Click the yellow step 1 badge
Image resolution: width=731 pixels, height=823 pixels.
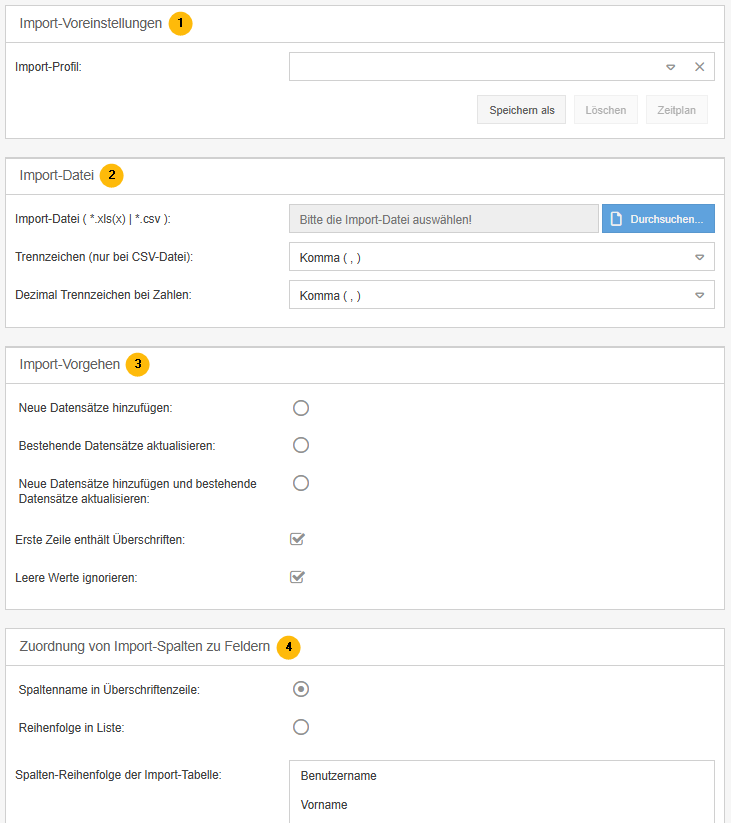180,24
